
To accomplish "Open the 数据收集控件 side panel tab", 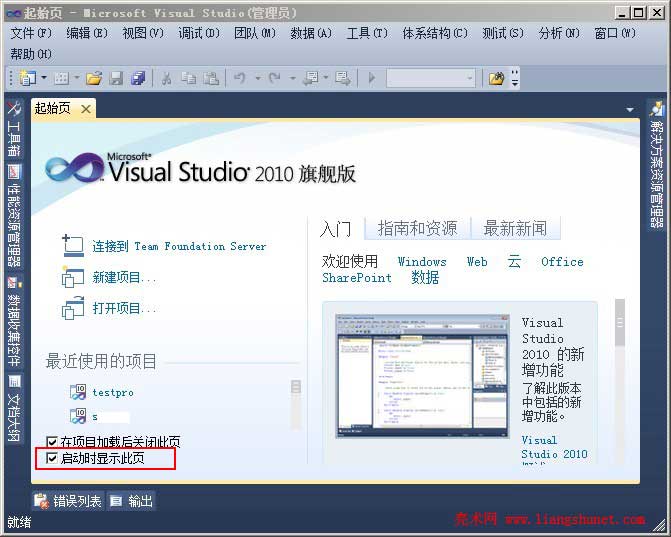I will pos(14,322).
